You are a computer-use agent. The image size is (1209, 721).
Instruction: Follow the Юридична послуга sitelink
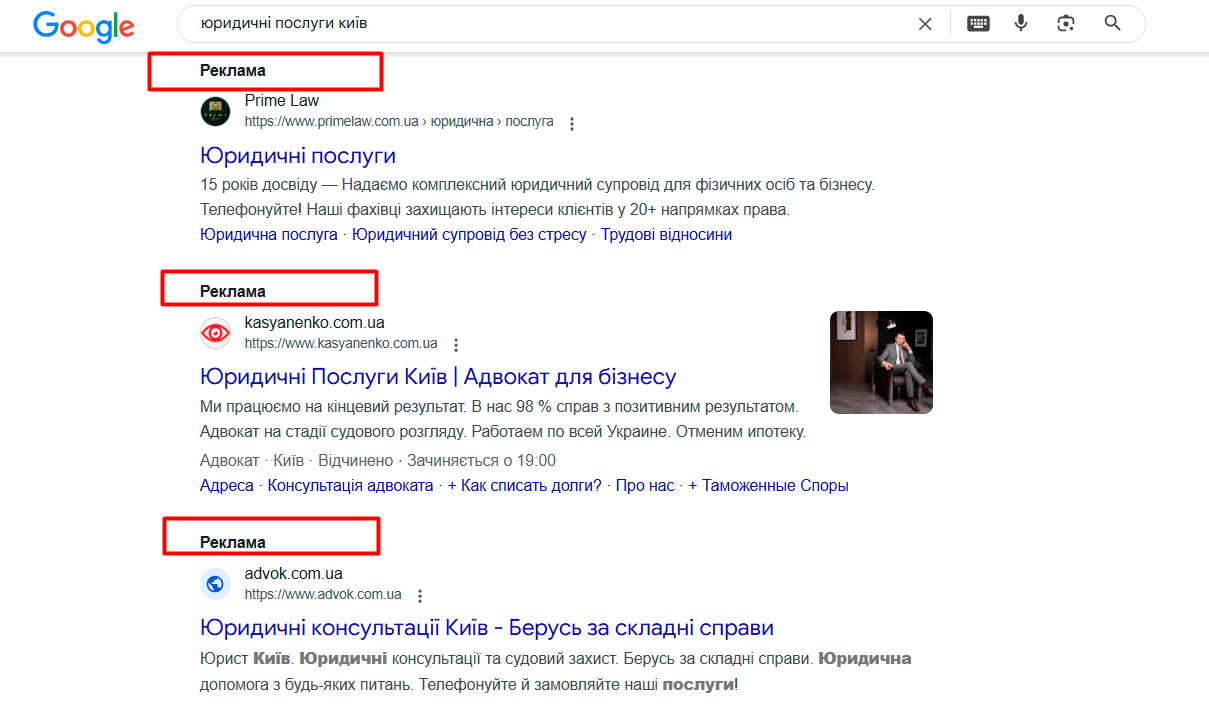coord(269,235)
